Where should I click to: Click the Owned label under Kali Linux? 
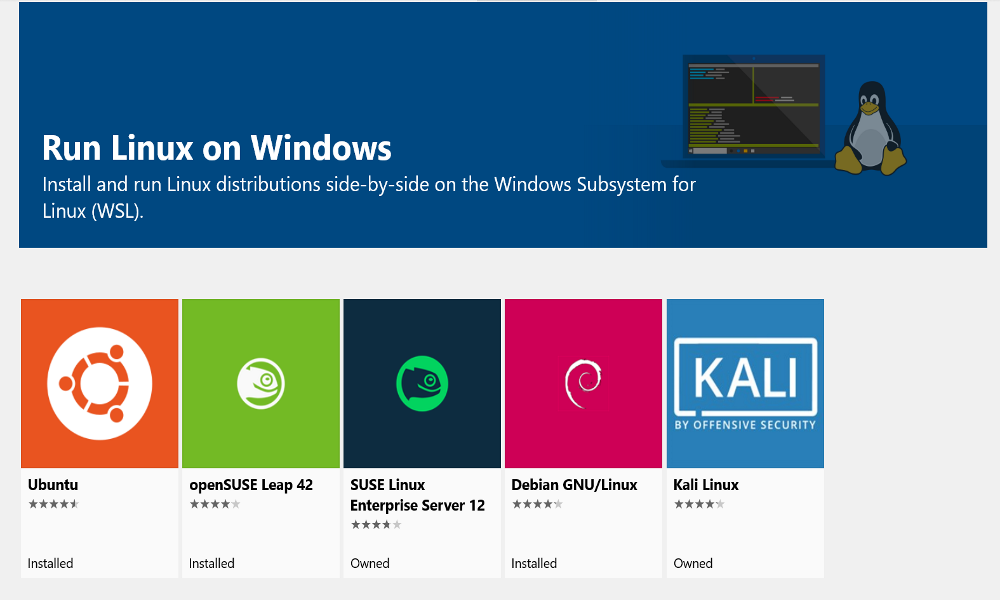pyautogui.click(x=692, y=563)
